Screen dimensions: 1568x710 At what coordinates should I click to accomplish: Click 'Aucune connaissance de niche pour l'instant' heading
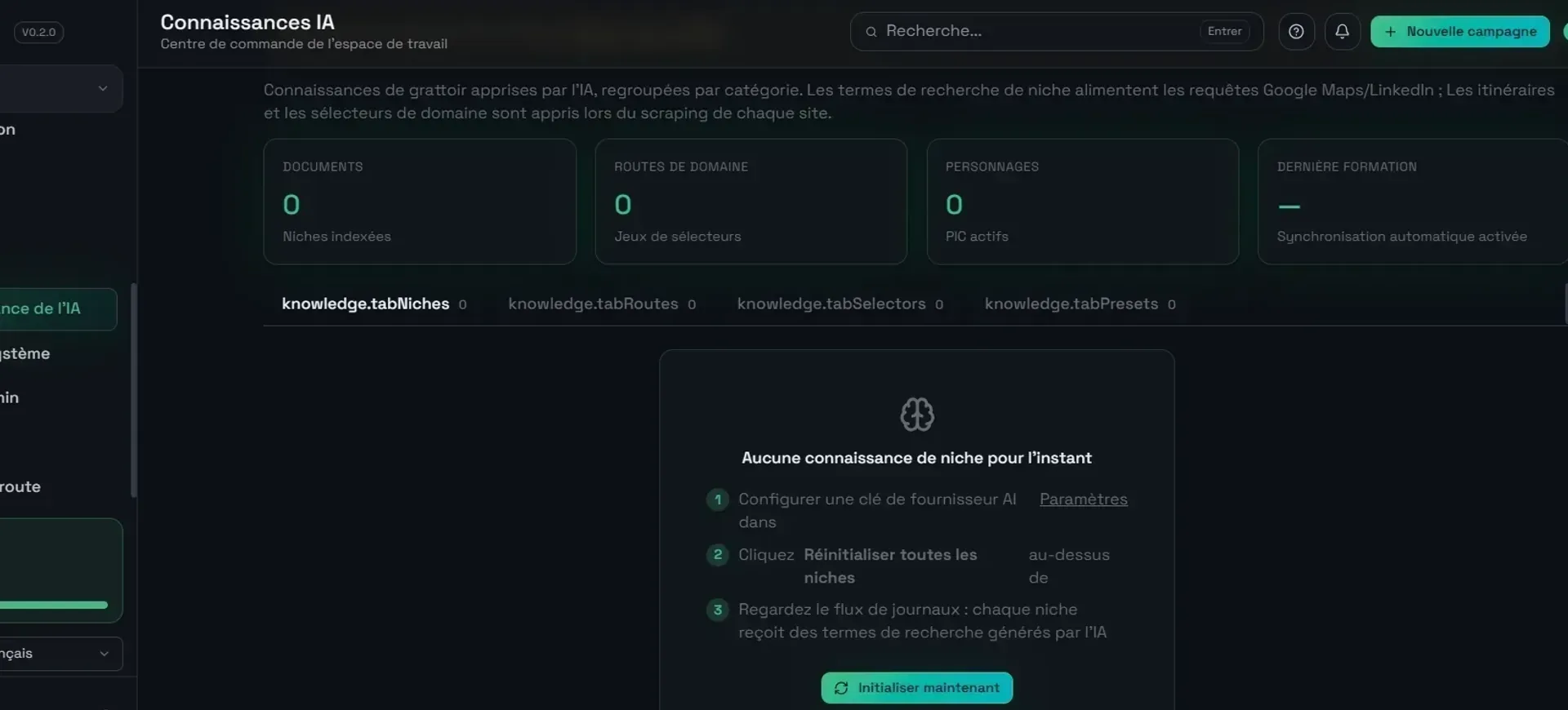coord(916,458)
